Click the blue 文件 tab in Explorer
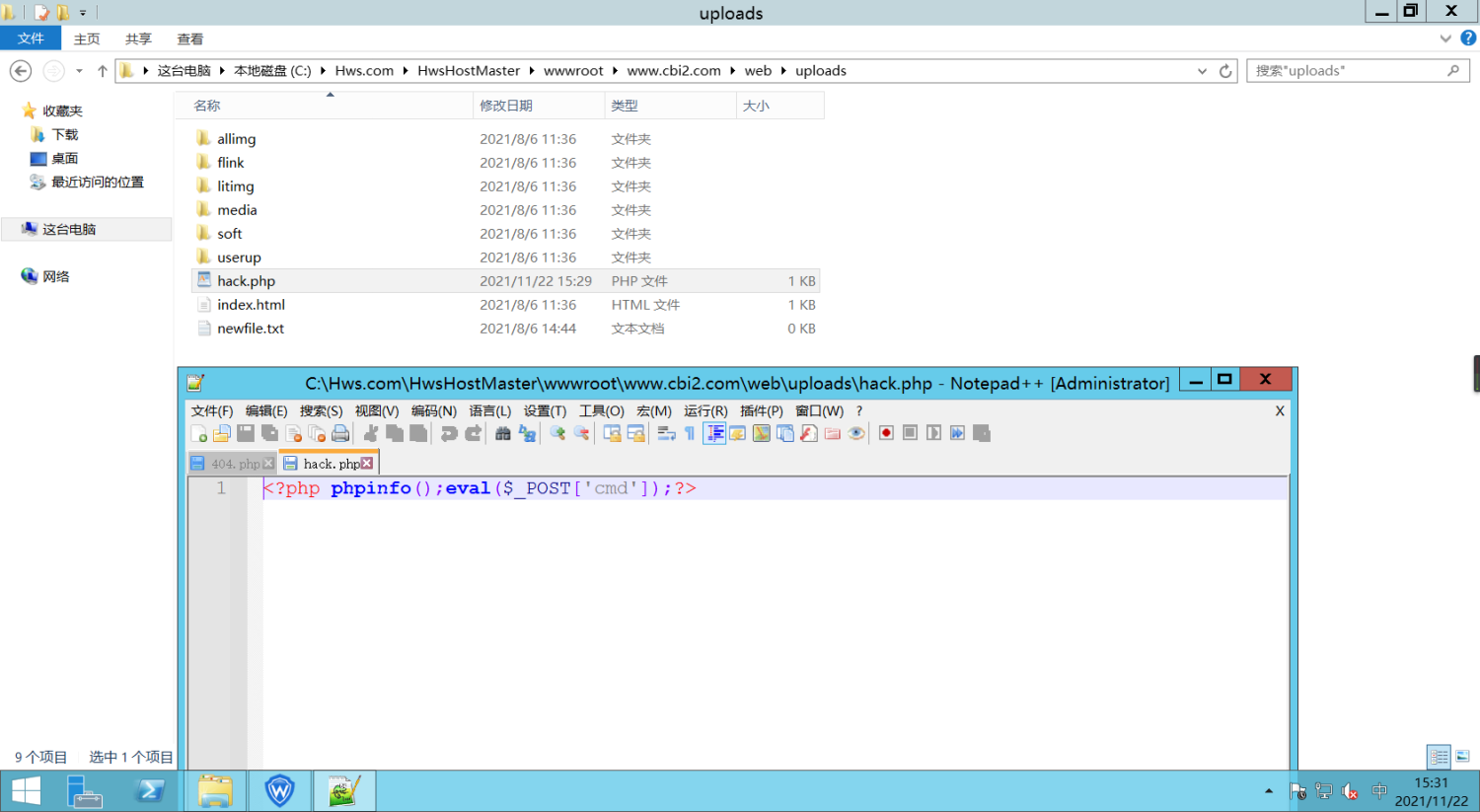 [x=31, y=38]
